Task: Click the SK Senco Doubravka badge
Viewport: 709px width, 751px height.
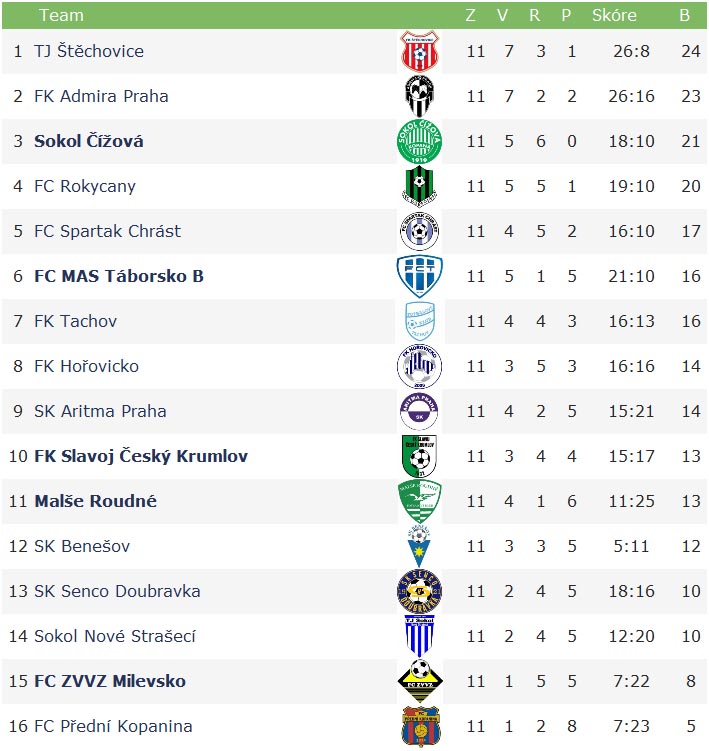Action: tap(420, 592)
